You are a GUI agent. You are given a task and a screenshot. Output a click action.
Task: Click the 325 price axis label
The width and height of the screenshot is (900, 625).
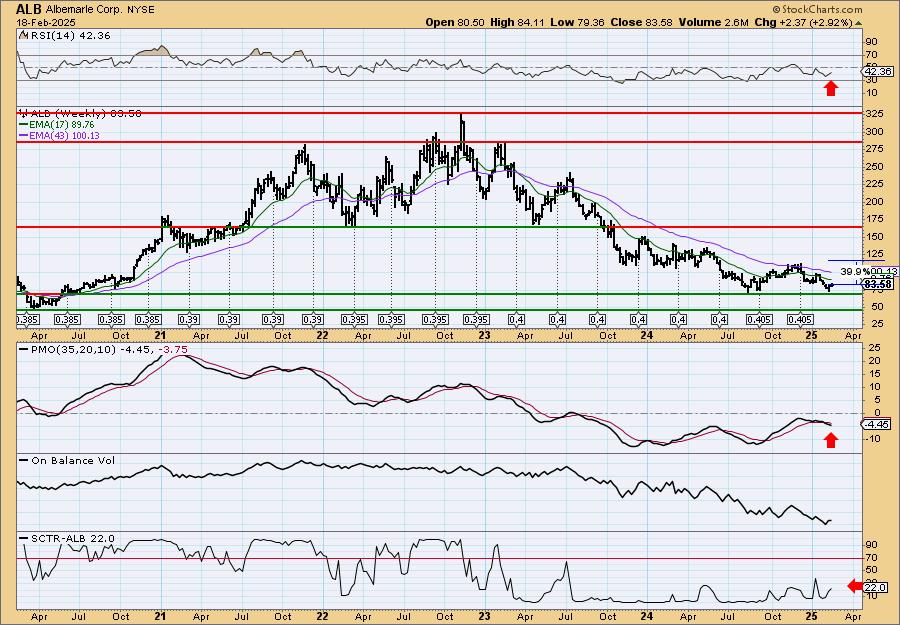click(x=874, y=113)
